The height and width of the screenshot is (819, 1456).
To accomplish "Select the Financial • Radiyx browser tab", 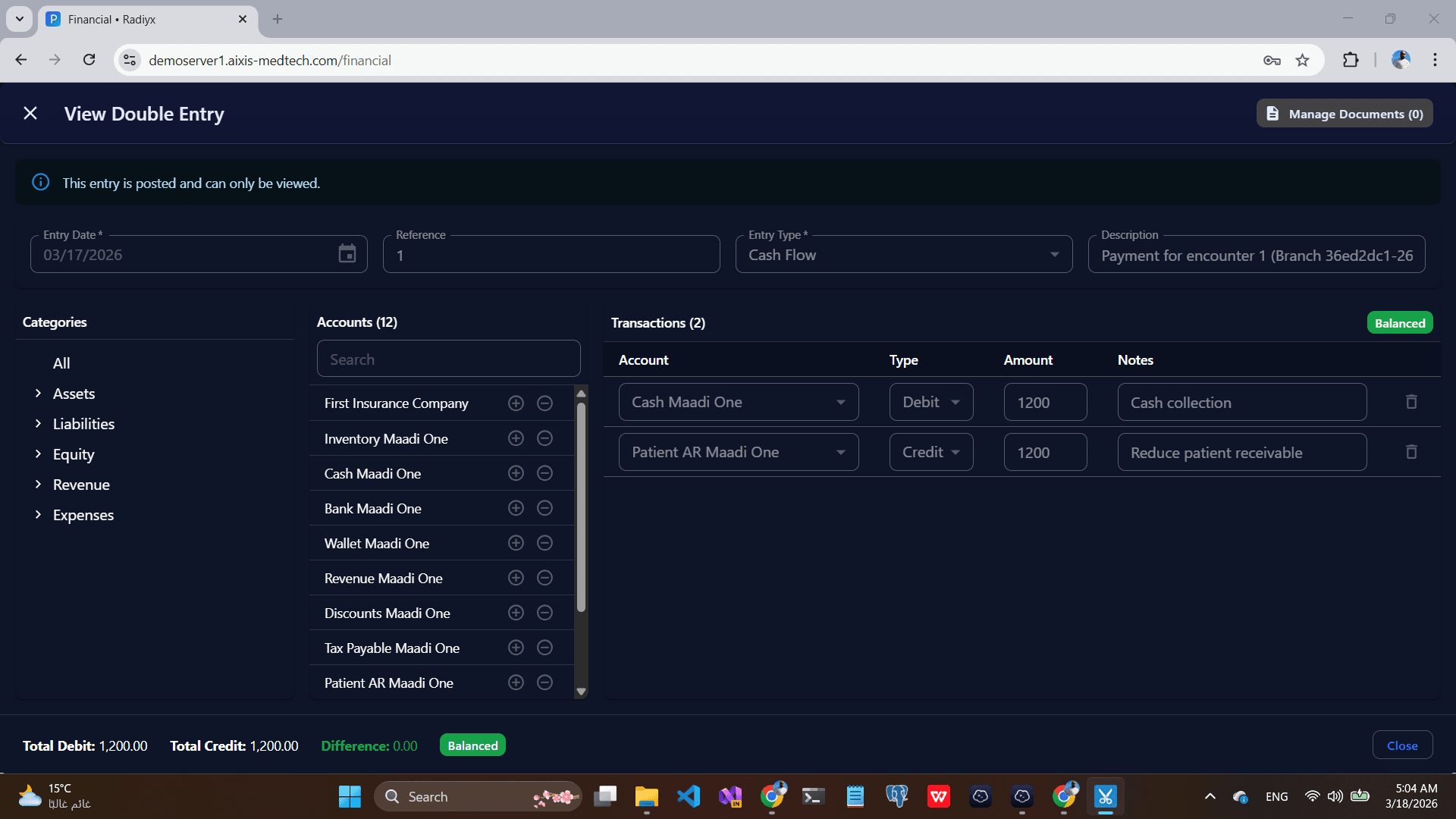I will [148, 20].
